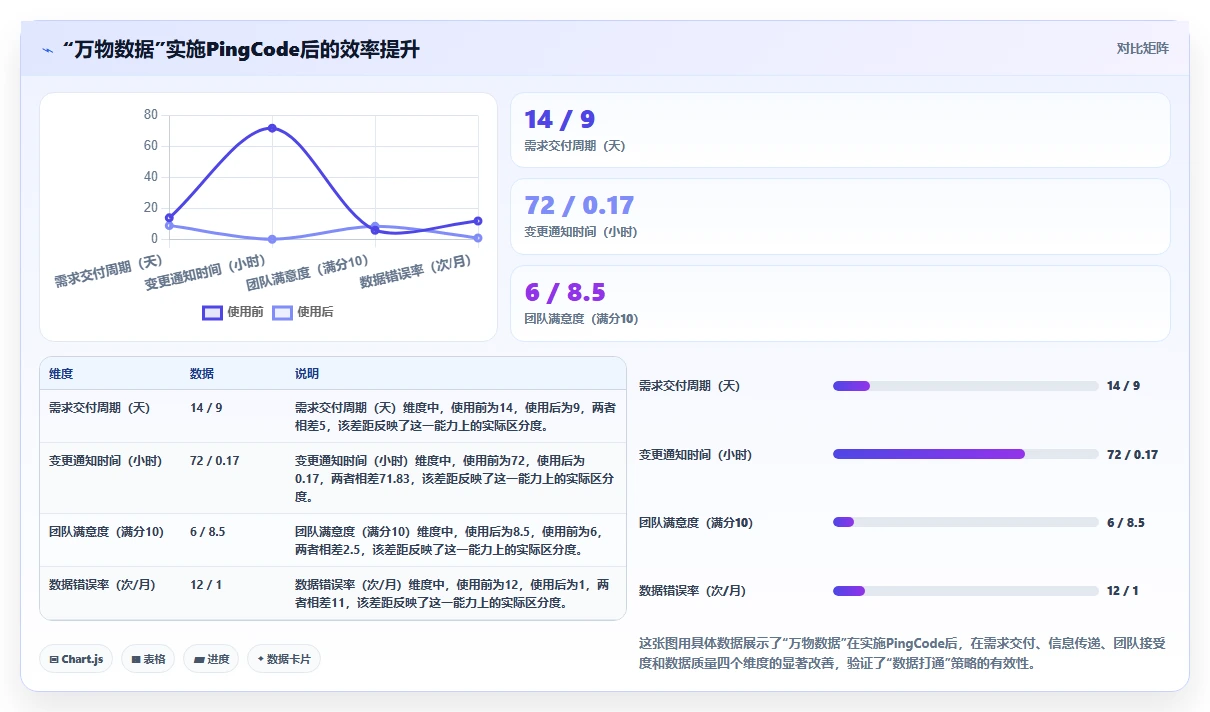
Task: Select the 数据卡片 tag chip
Action: [284, 659]
